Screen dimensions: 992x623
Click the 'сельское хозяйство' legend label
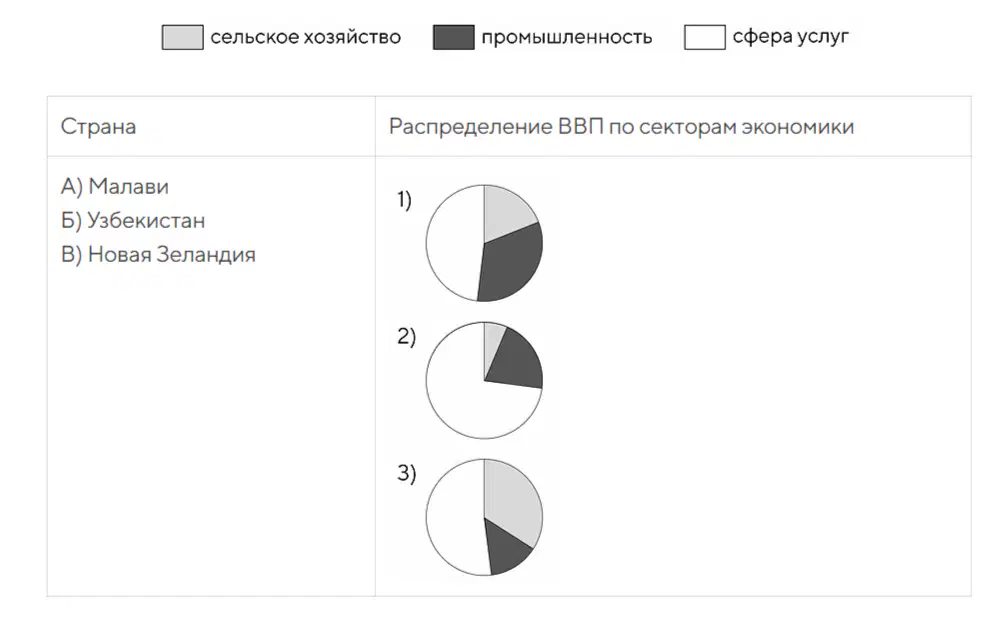pyautogui.click(x=306, y=37)
